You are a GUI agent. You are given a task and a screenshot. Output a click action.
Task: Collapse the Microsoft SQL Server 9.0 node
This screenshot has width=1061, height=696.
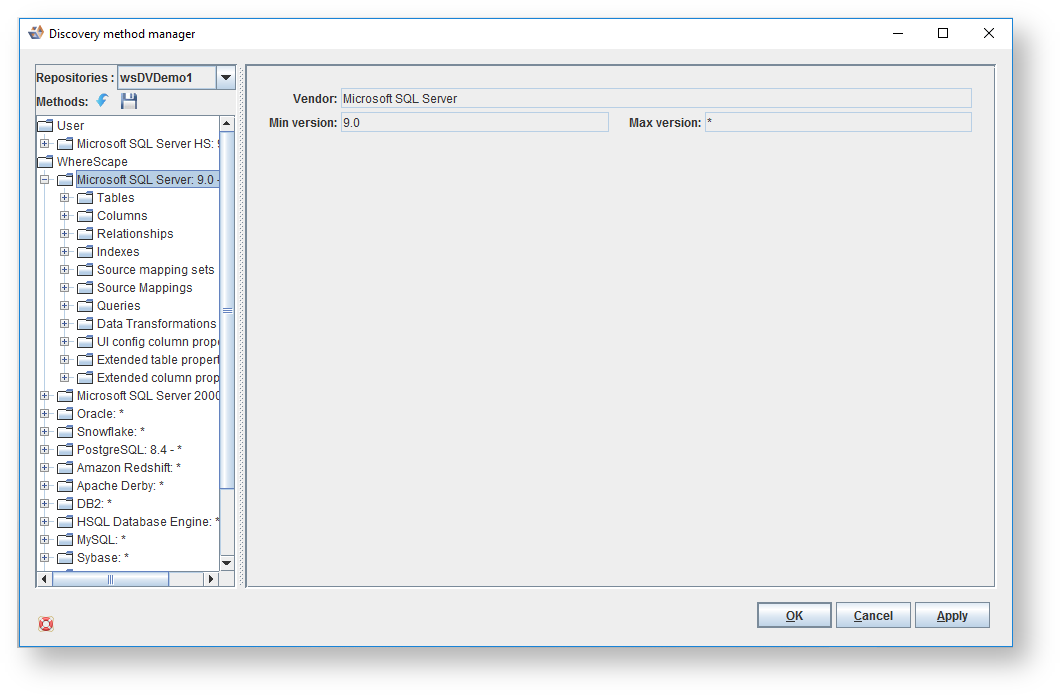tap(45, 180)
